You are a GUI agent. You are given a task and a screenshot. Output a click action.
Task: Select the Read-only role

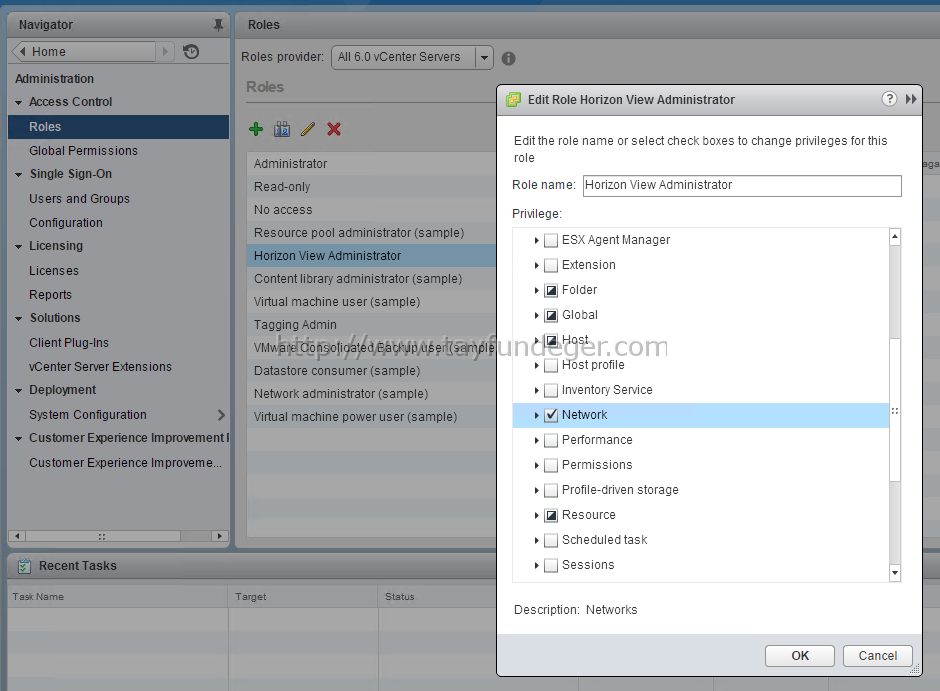point(371,186)
